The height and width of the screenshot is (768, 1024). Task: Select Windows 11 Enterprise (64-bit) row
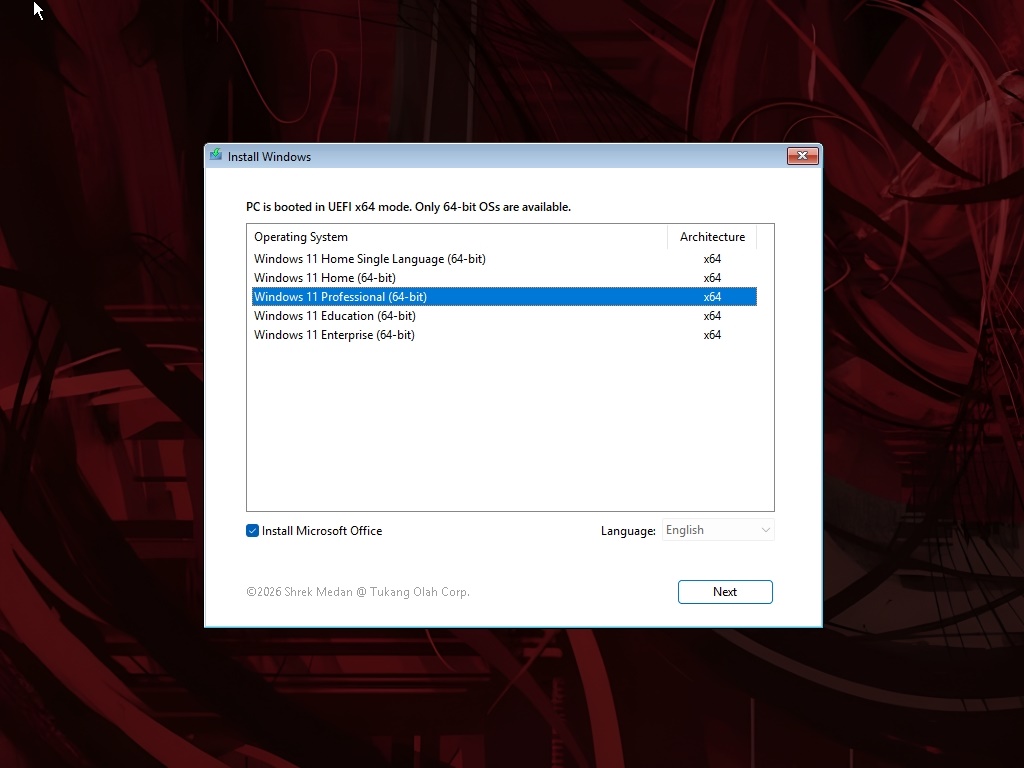504,334
